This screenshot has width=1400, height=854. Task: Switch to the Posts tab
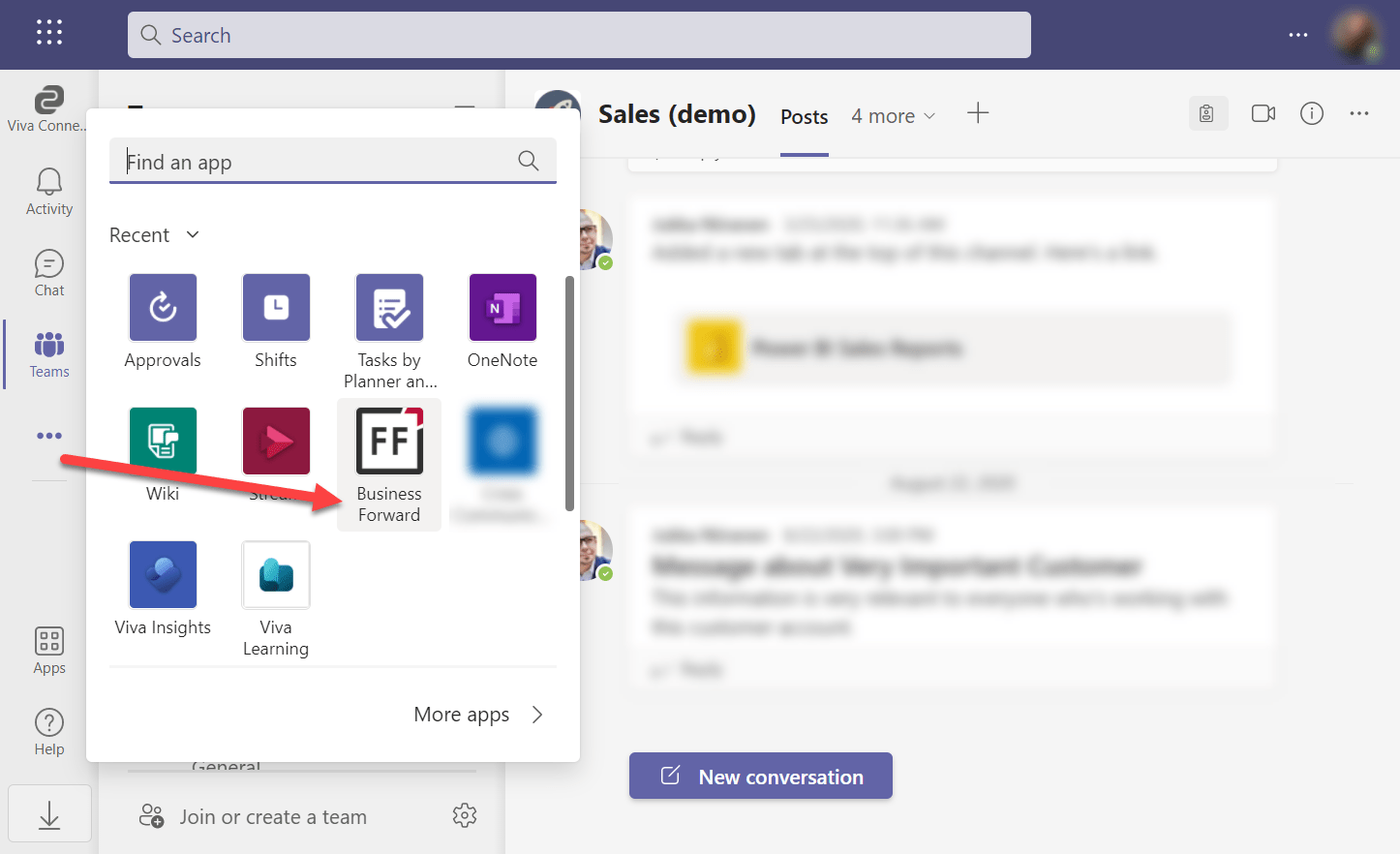coord(804,116)
